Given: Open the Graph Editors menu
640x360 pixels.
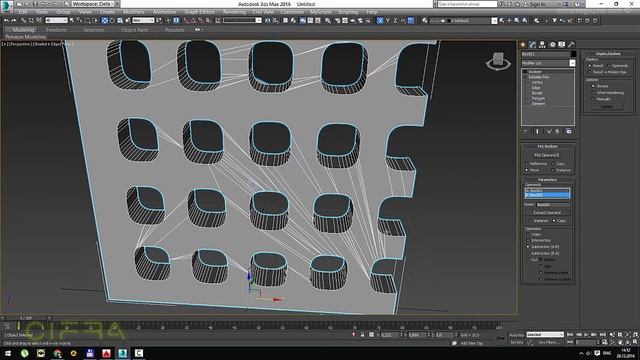Looking at the screenshot, I should click(199, 12).
